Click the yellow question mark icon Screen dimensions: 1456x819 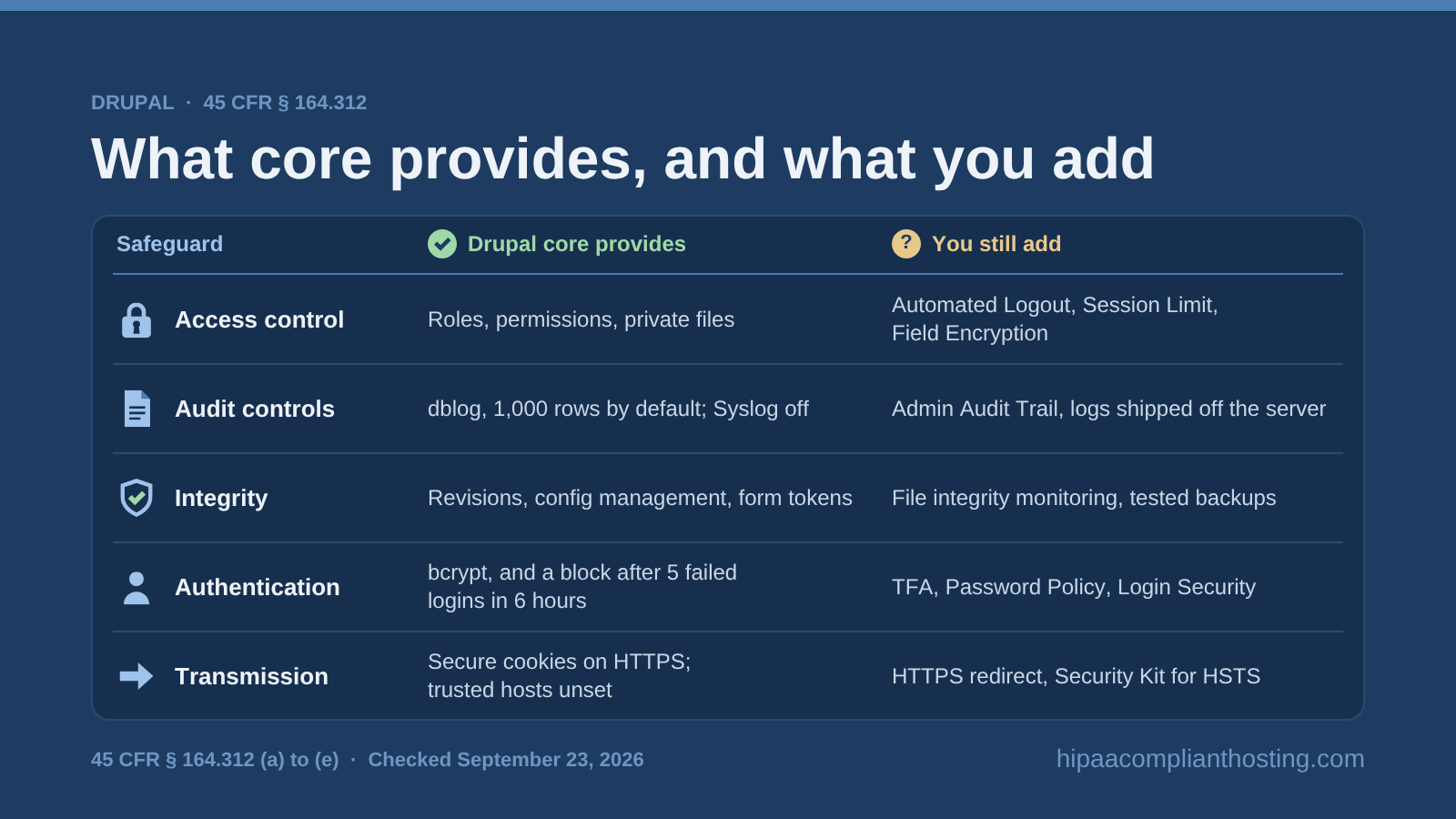[906, 244]
